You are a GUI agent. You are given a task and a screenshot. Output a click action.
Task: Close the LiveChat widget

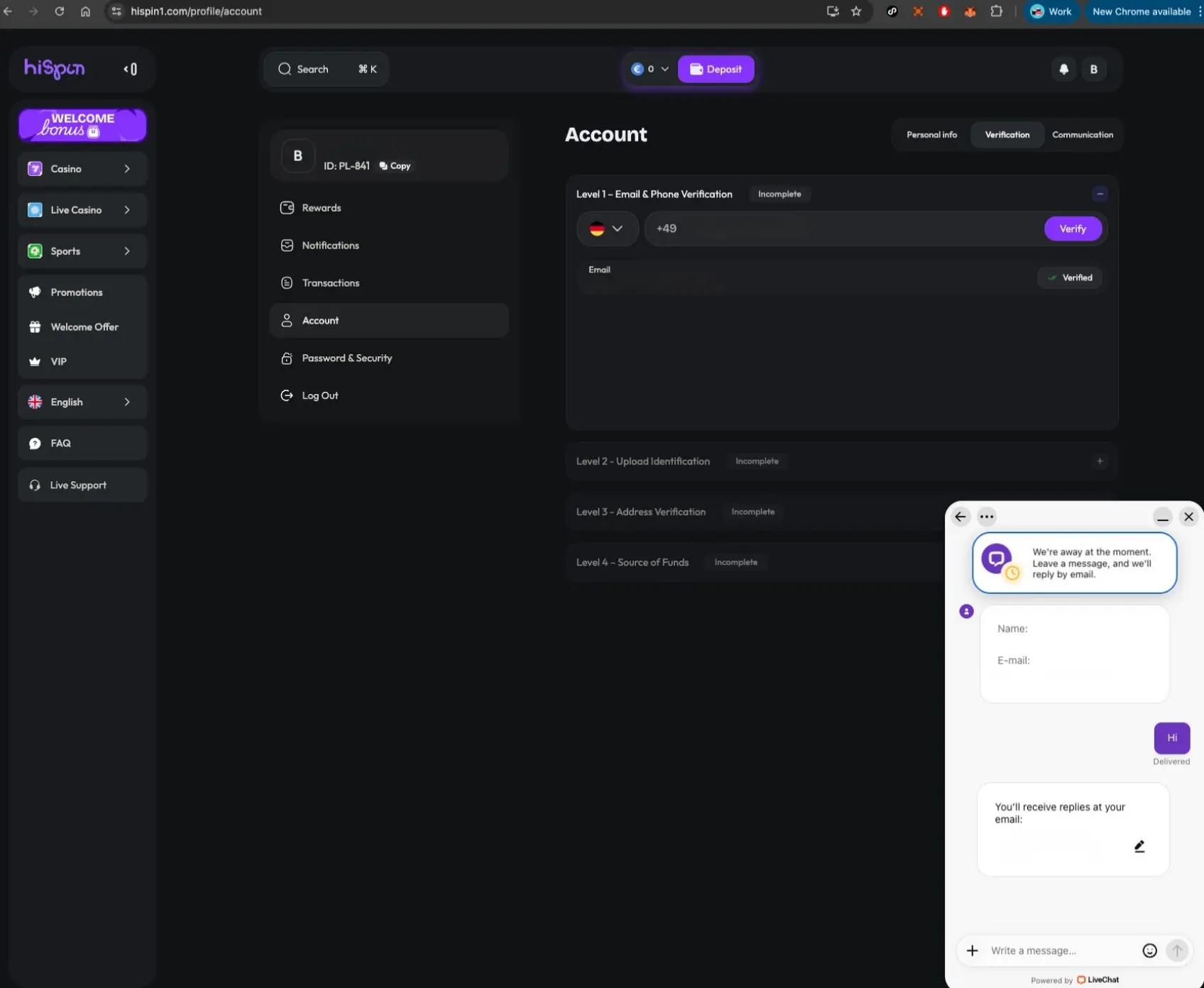coord(1188,517)
